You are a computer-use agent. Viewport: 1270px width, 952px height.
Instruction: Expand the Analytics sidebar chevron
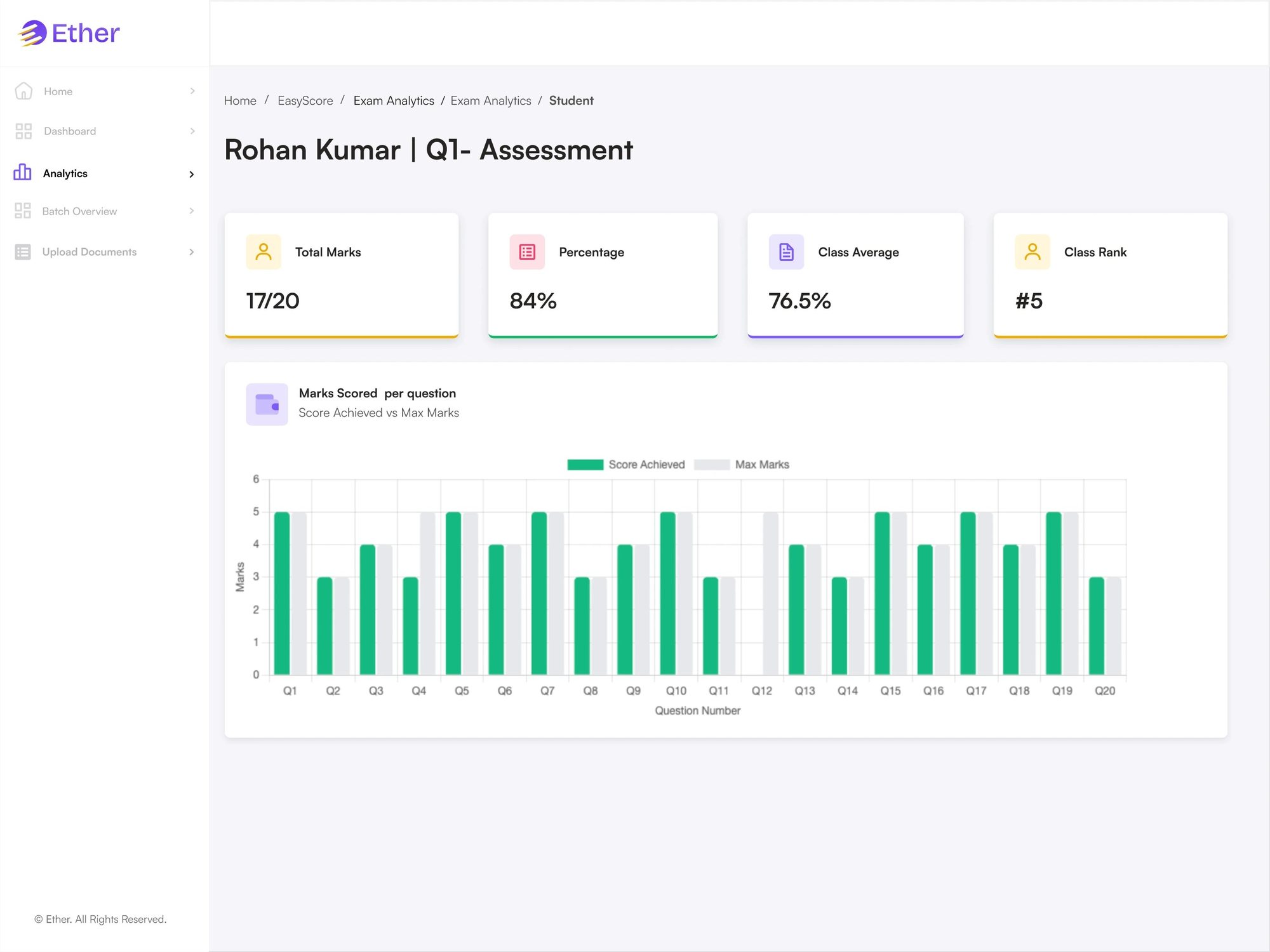pyautogui.click(x=192, y=175)
